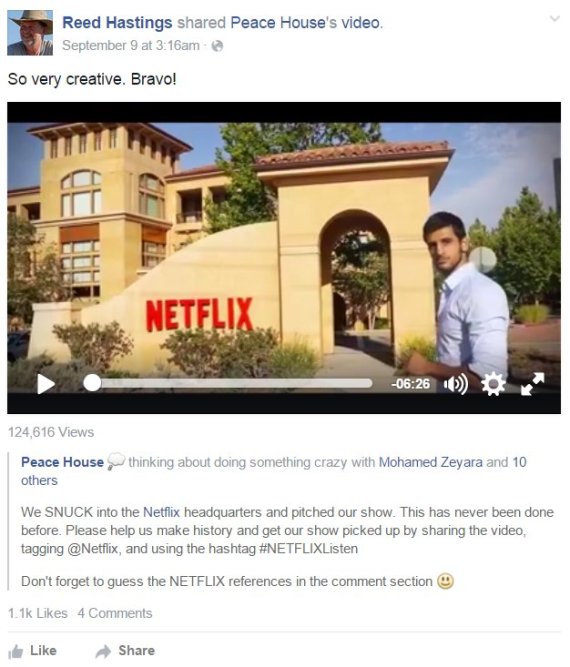Play the Netflix video

point(46,384)
